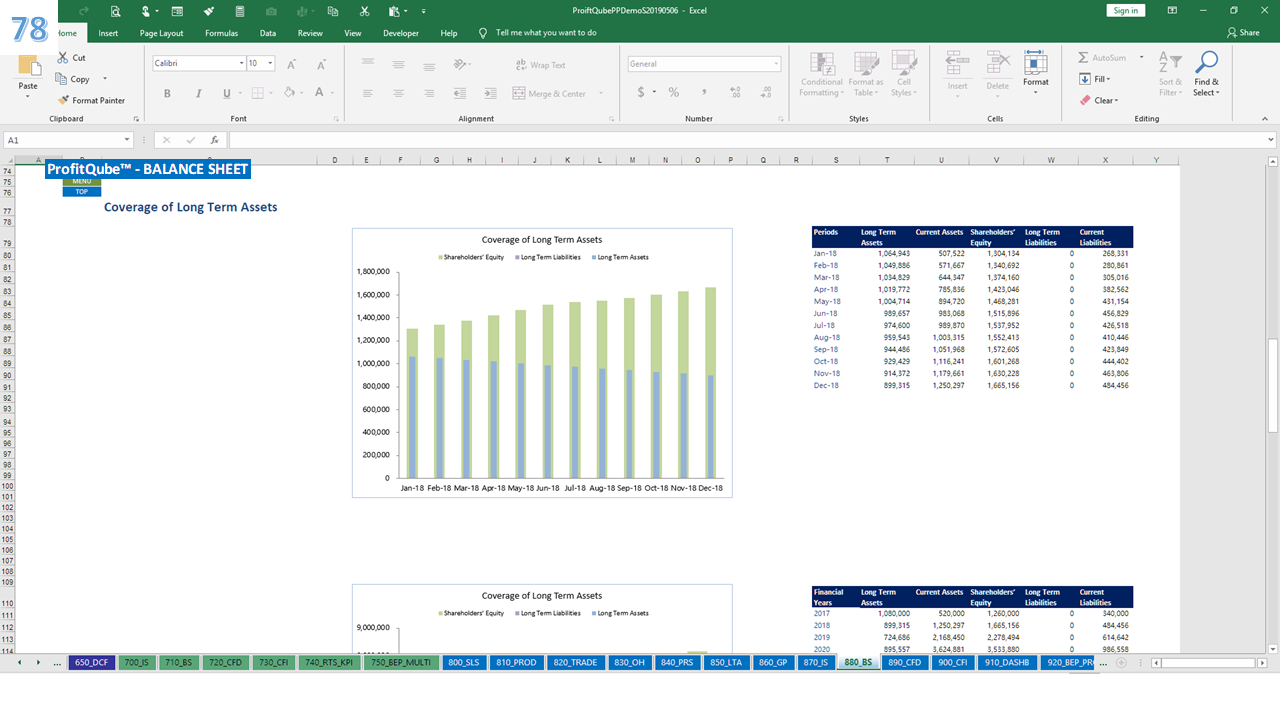Open Print Preview from Quick Access toolbar
The width and height of the screenshot is (1280, 720).
116,11
